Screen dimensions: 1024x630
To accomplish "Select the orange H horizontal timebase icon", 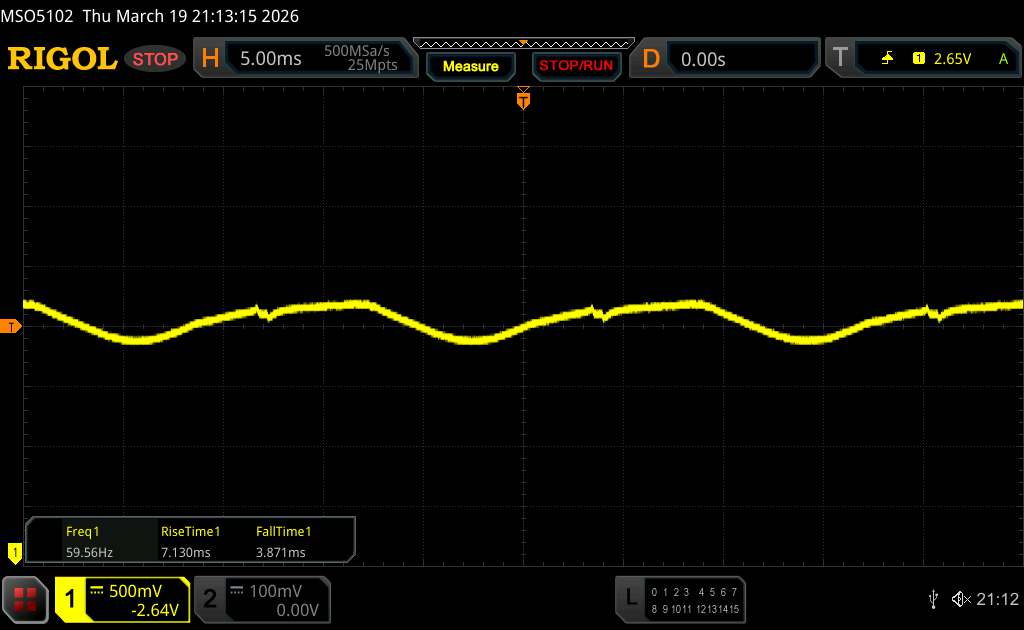I will click(210, 59).
